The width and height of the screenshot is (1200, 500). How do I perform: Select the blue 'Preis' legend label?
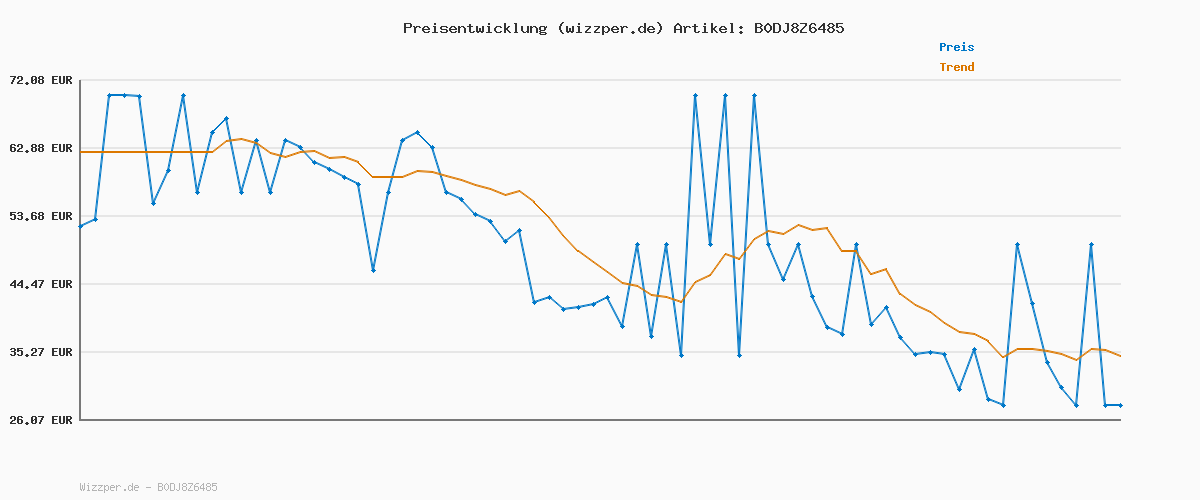pos(956,47)
